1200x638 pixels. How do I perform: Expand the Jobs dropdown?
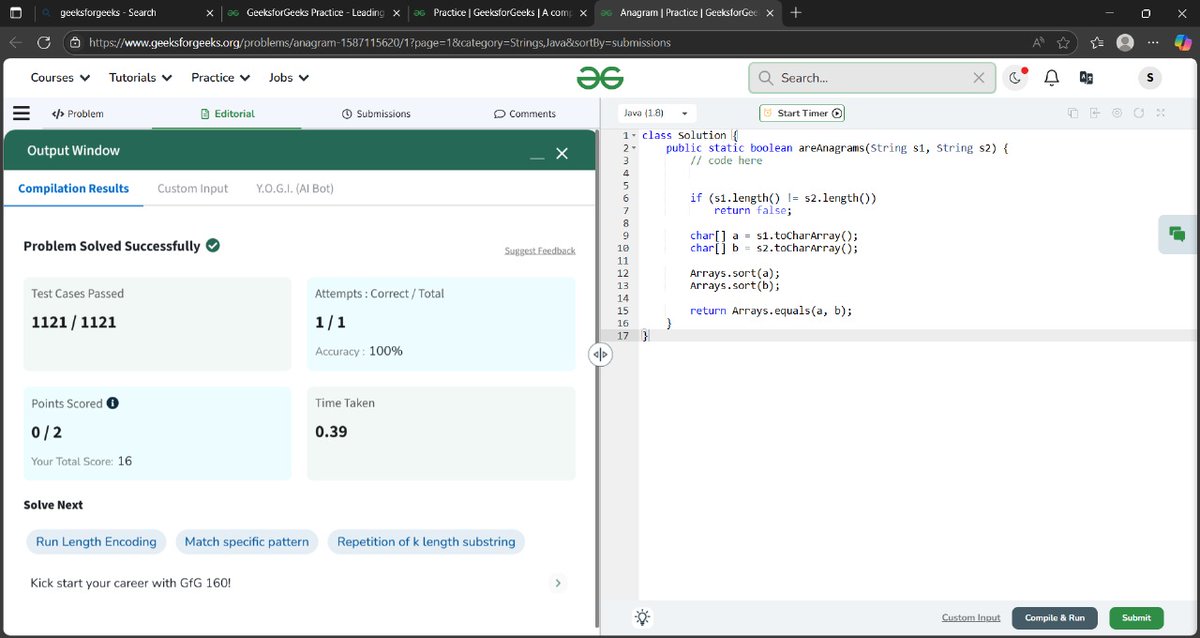(289, 78)
